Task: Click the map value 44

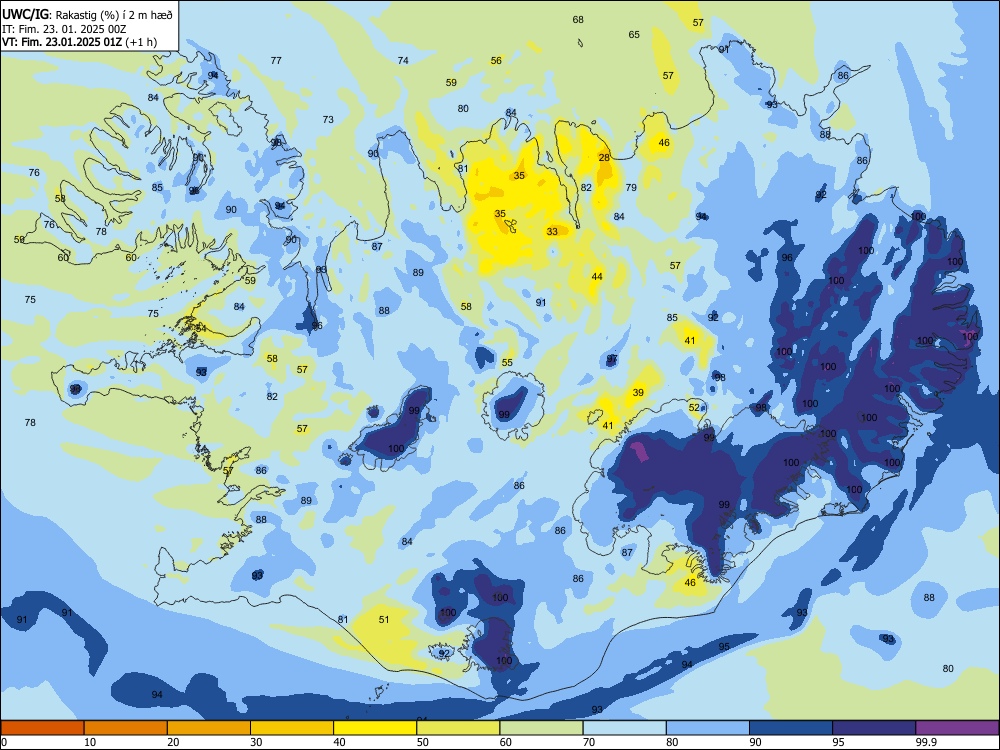Action: [x=597, y=277]
